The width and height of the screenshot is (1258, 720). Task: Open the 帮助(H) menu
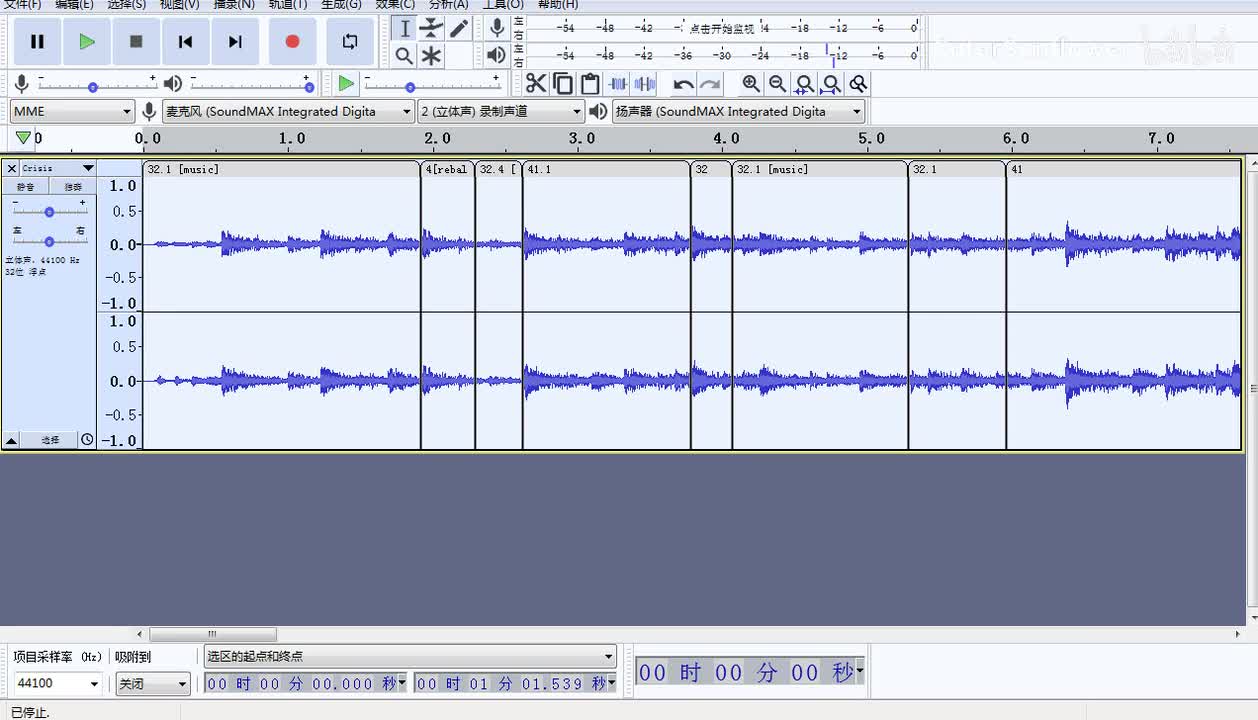click(558, 4)
